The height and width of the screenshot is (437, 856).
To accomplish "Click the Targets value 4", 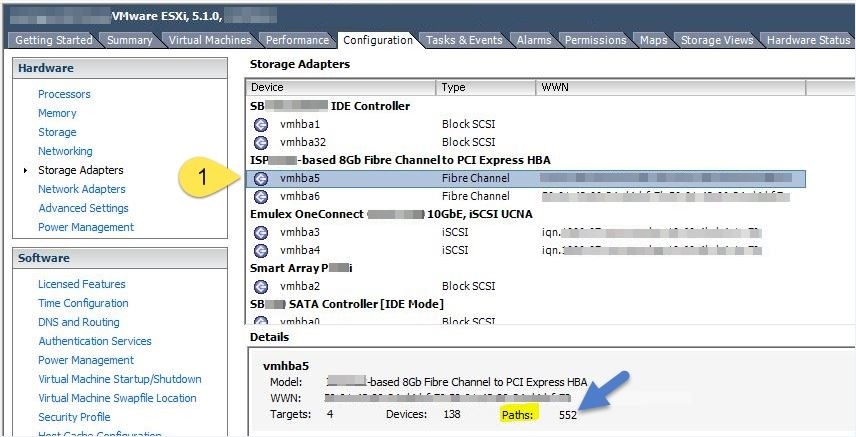I will tap(330, 414).
